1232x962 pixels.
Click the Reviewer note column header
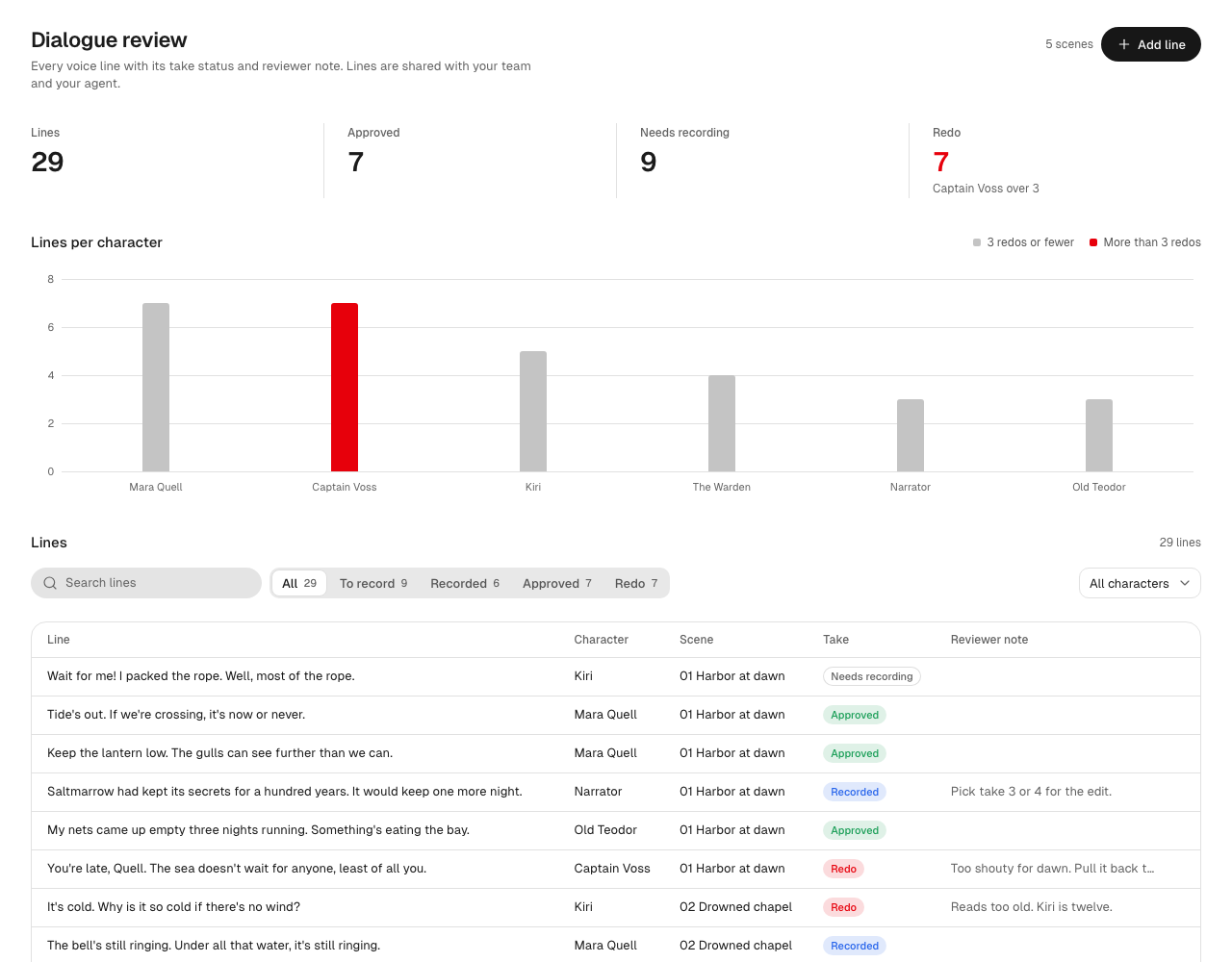[989, 640]
